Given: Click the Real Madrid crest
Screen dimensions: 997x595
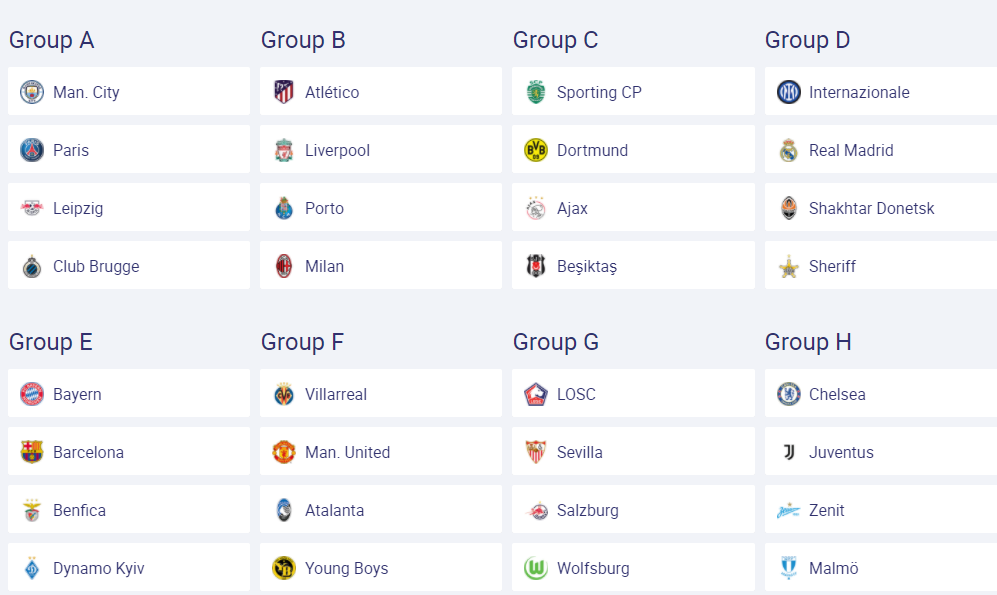Looking at the screenshot, I should 788,151.
